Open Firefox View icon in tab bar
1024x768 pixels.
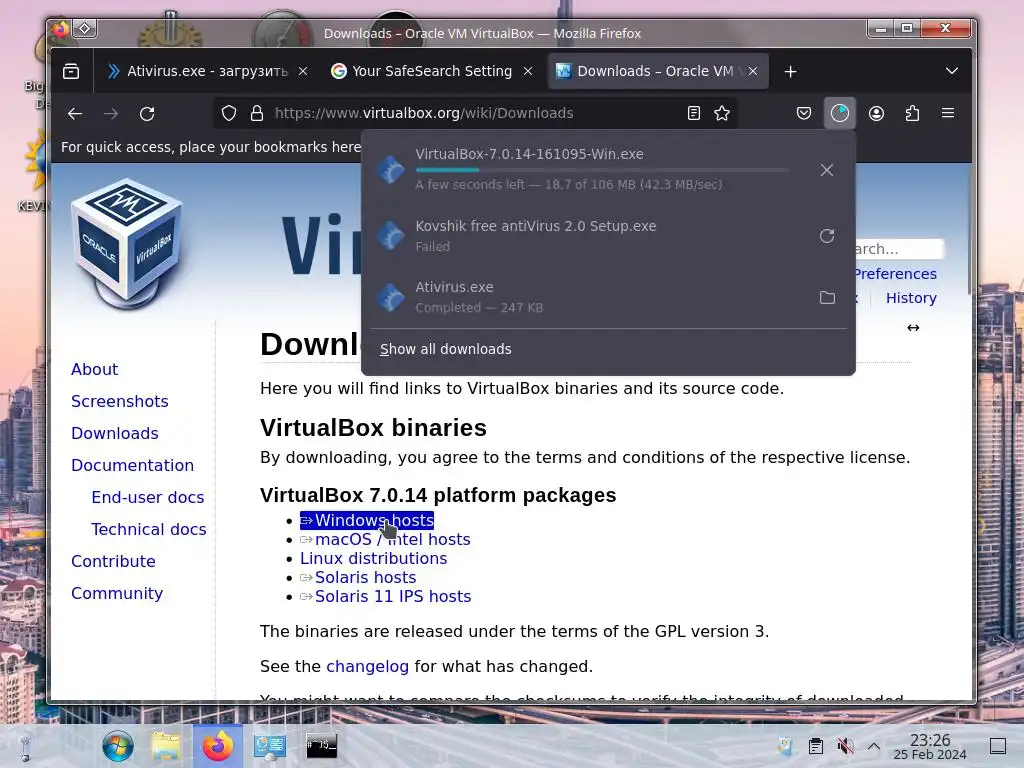click(71, 71)
